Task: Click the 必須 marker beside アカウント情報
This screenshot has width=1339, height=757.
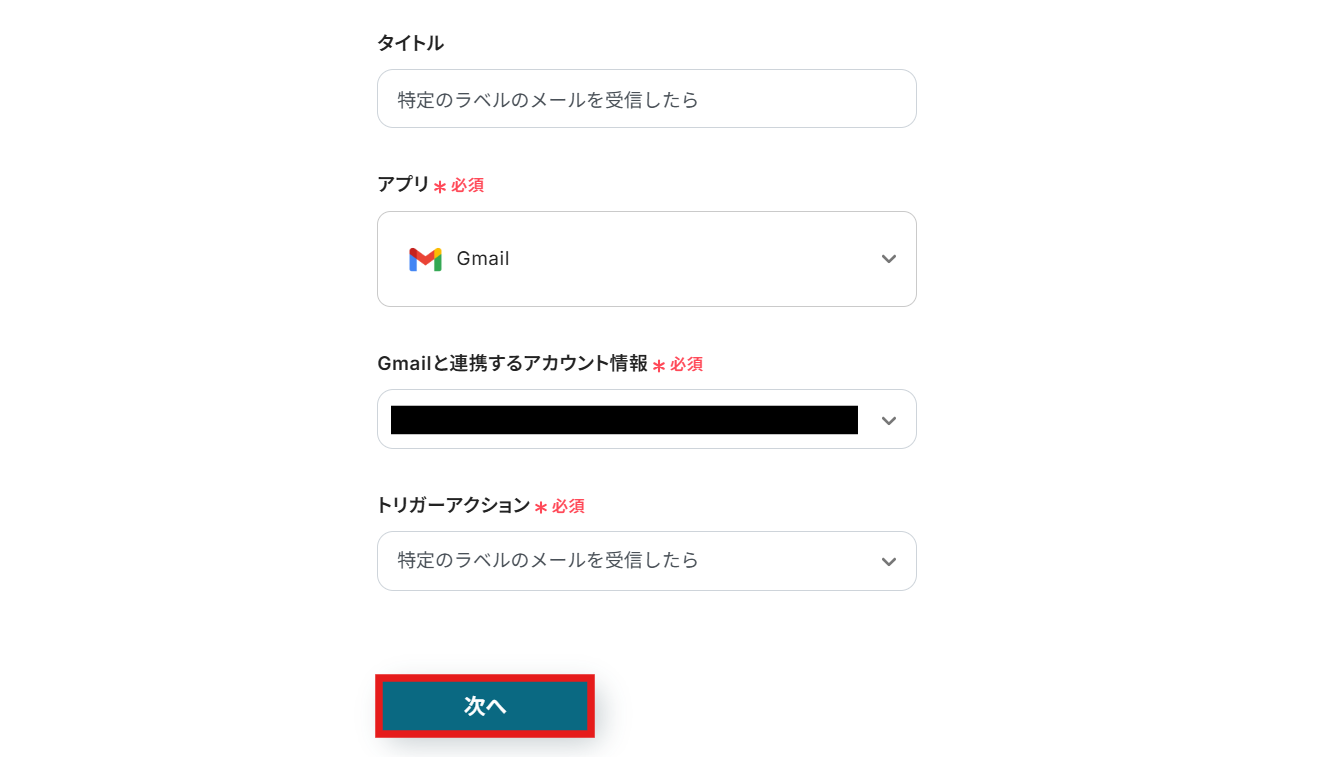Action: 687,365
